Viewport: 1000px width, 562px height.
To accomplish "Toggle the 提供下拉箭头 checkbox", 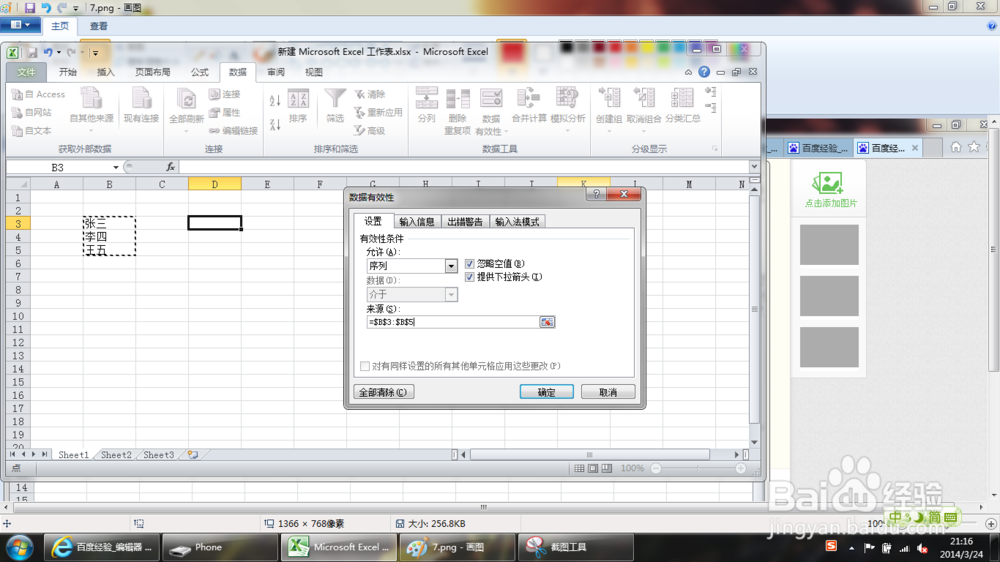I will tap(469, 277).
